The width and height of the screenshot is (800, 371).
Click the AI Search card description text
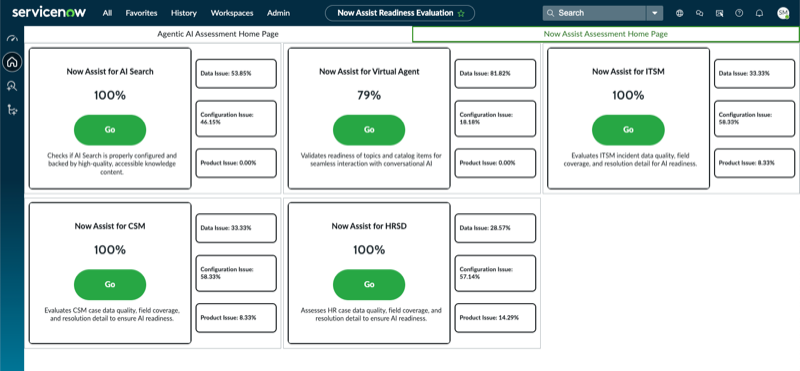112,164
